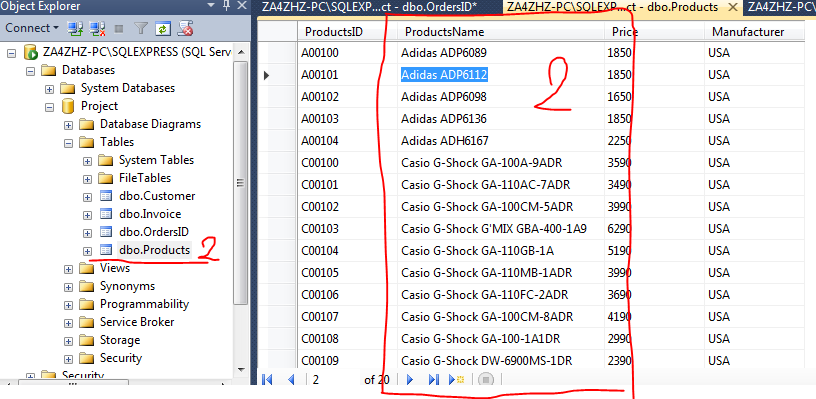Click the Price column header
This screenshot has height=399, width=816.
[654, 32]
